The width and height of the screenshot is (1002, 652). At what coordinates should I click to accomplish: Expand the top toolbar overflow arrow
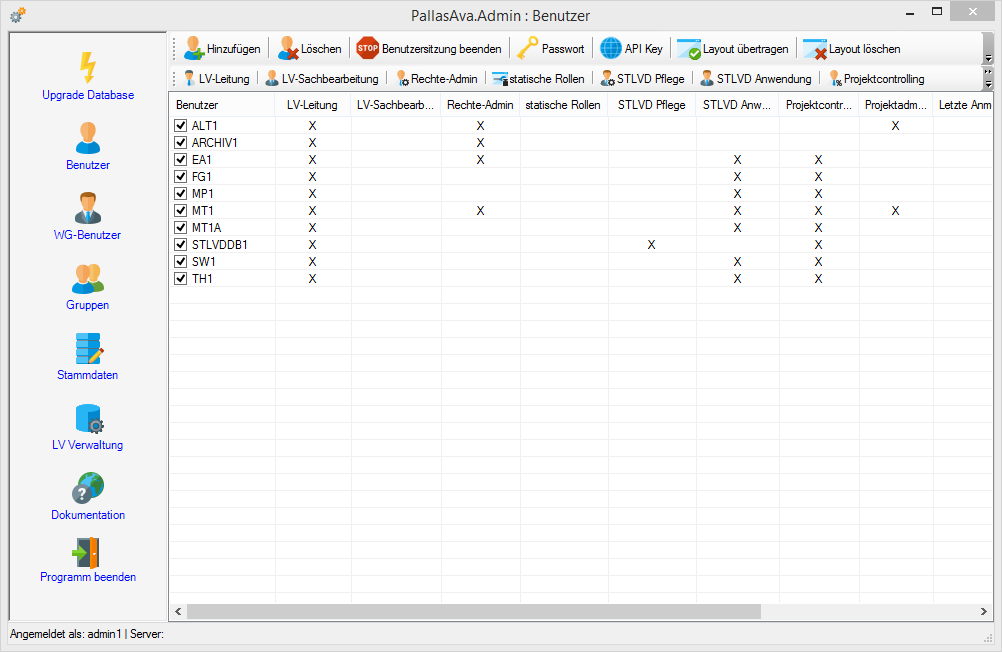click(x=988, y=58)
